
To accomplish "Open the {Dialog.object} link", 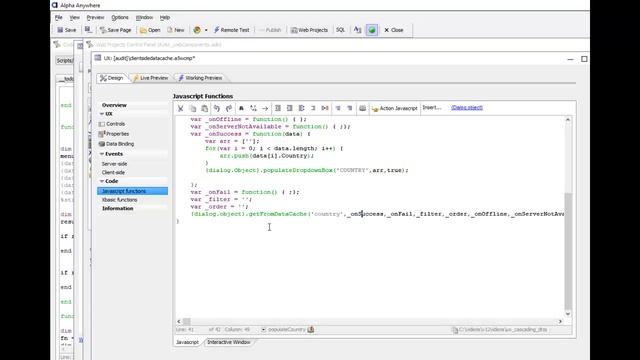I will [467, 108].
